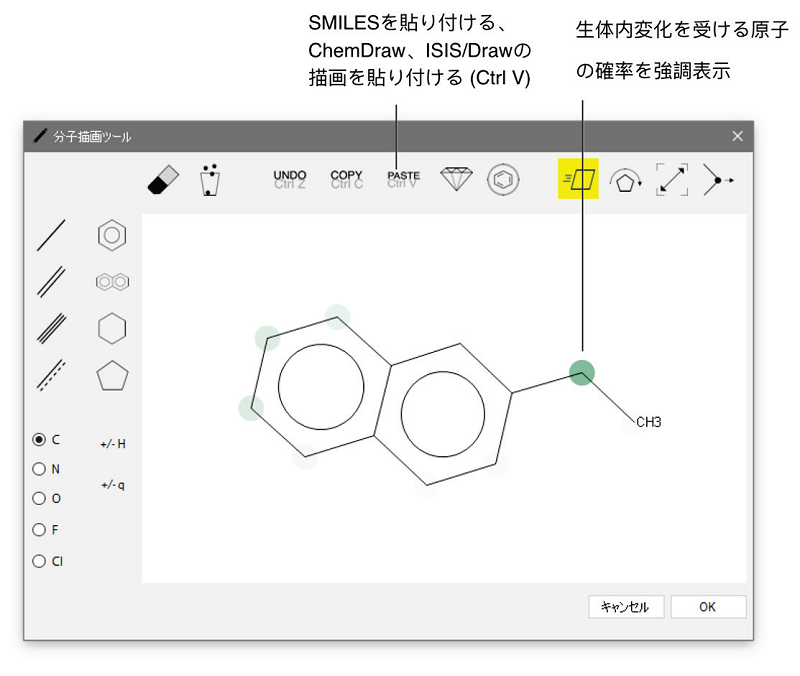Click UNDO Ctrl Z button
The image size is (800, 676).
pyautogui.click(x=289, y=179)
